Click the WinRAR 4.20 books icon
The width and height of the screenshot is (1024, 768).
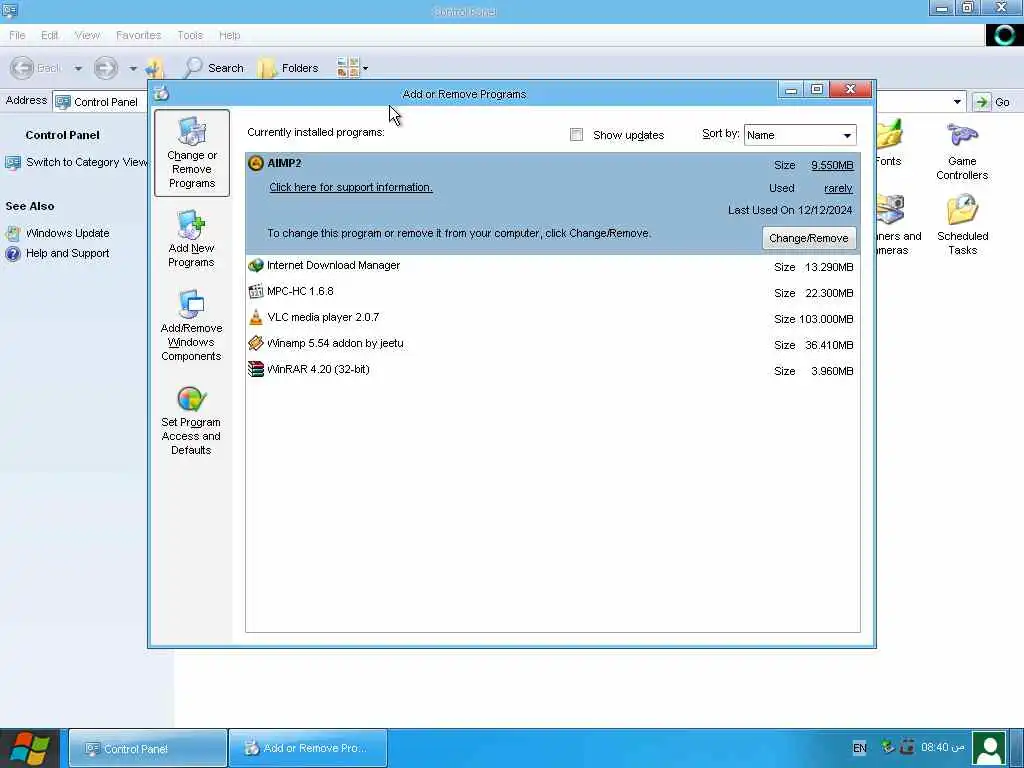tap(256, 370)
